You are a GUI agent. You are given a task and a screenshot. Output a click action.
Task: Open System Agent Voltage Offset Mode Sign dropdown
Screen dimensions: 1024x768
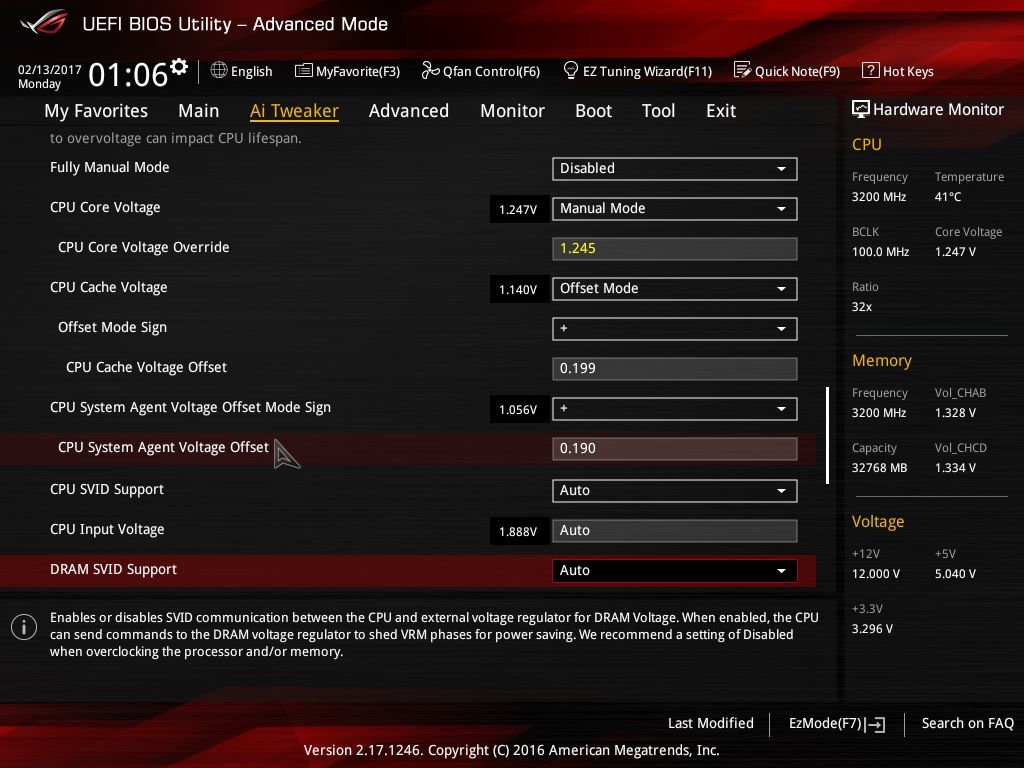(x=674, y=409)
